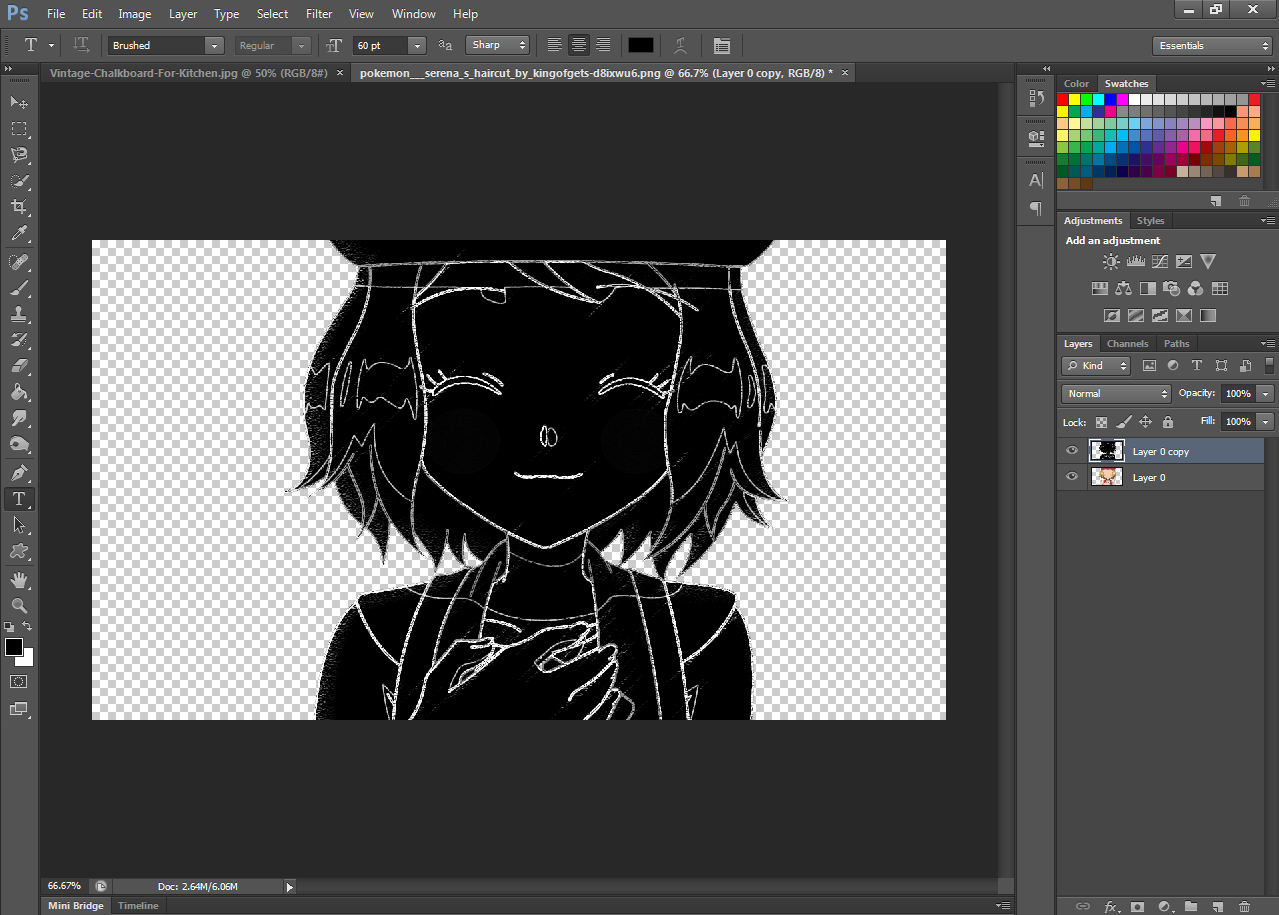Toggle the Character and Paragraph panels
The width and height of the screenshot is (1279, 915).
(722, 45)
